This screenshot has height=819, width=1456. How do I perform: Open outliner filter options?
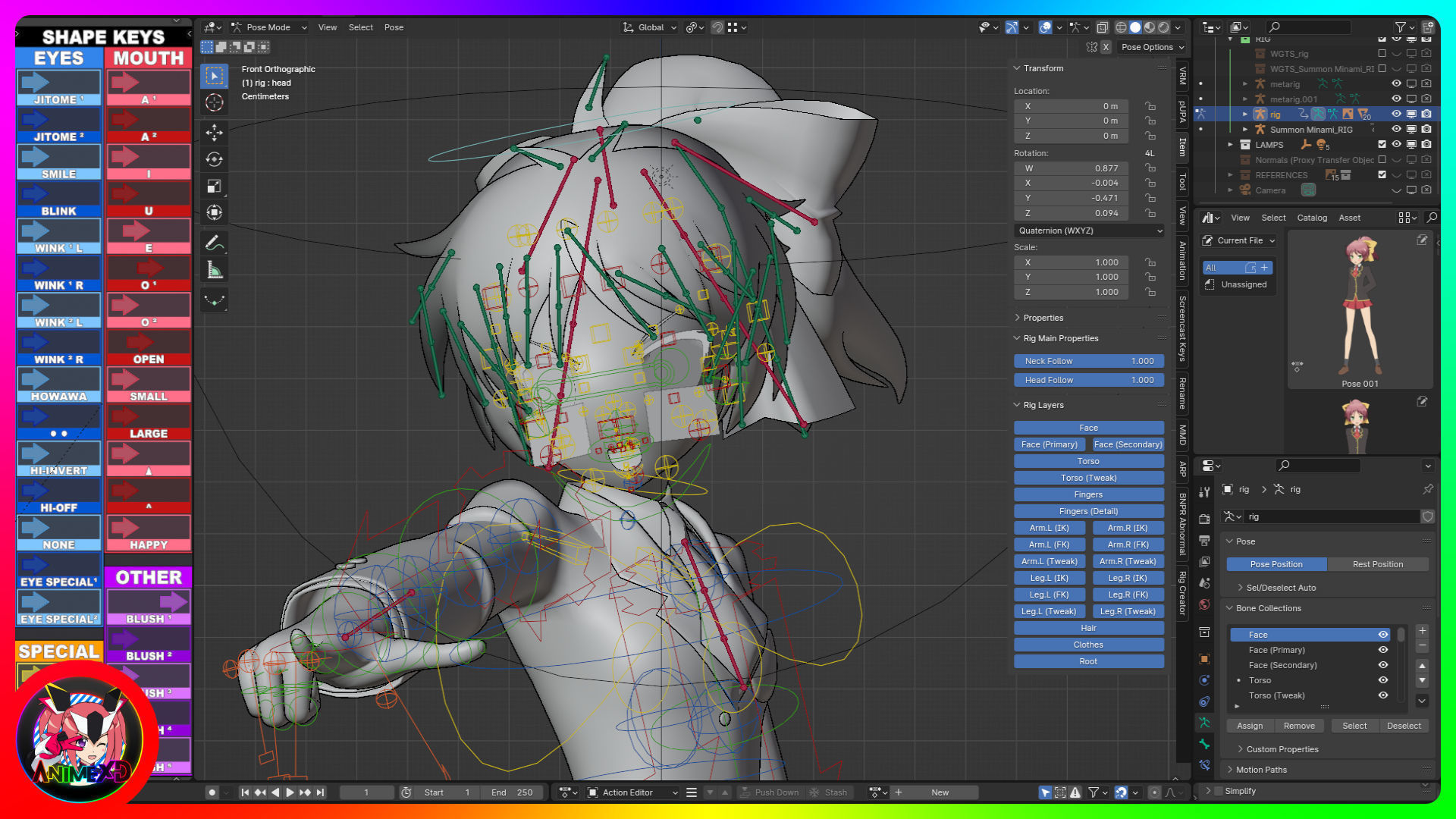pos(1405,27)
